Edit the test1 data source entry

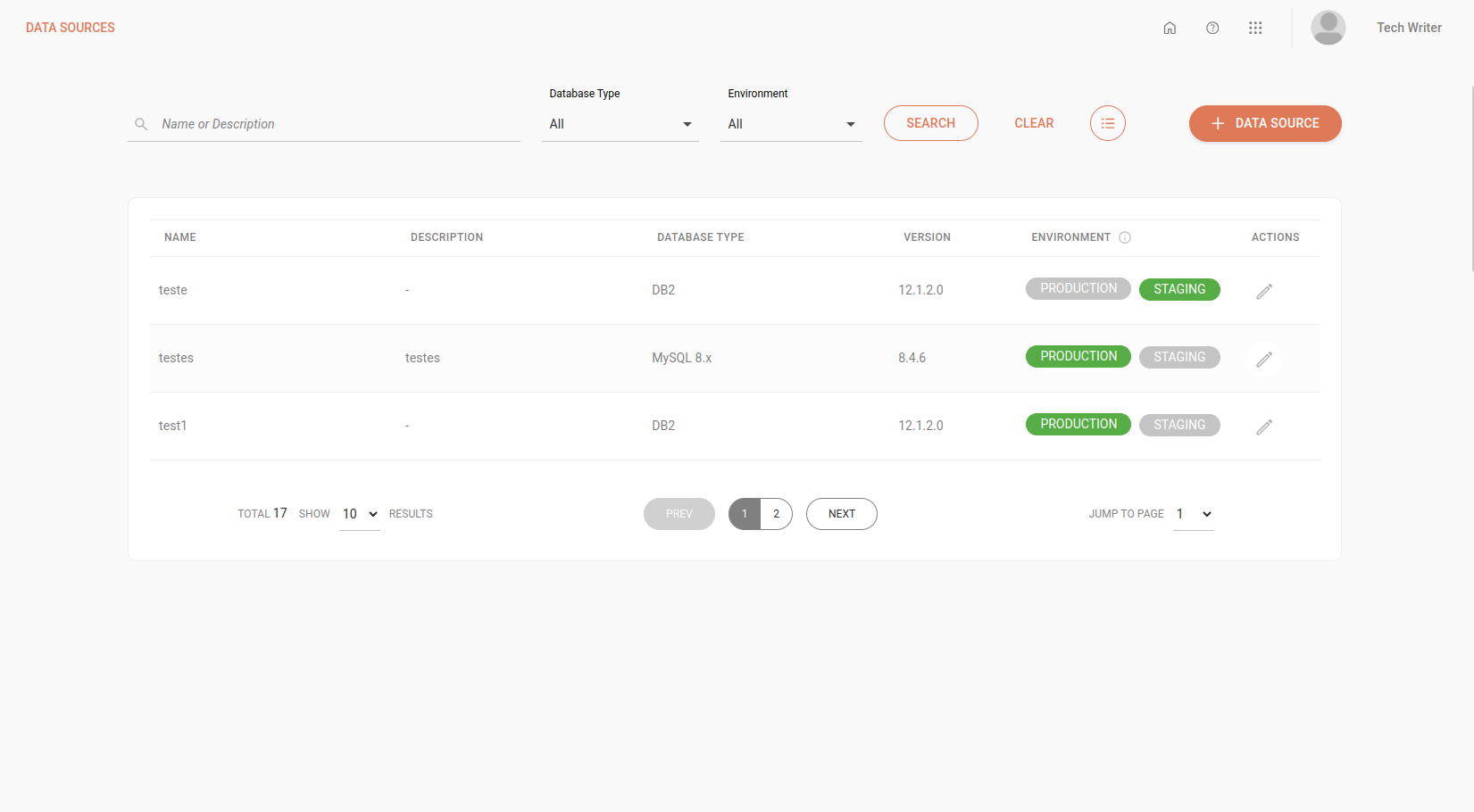[1264, 427]
